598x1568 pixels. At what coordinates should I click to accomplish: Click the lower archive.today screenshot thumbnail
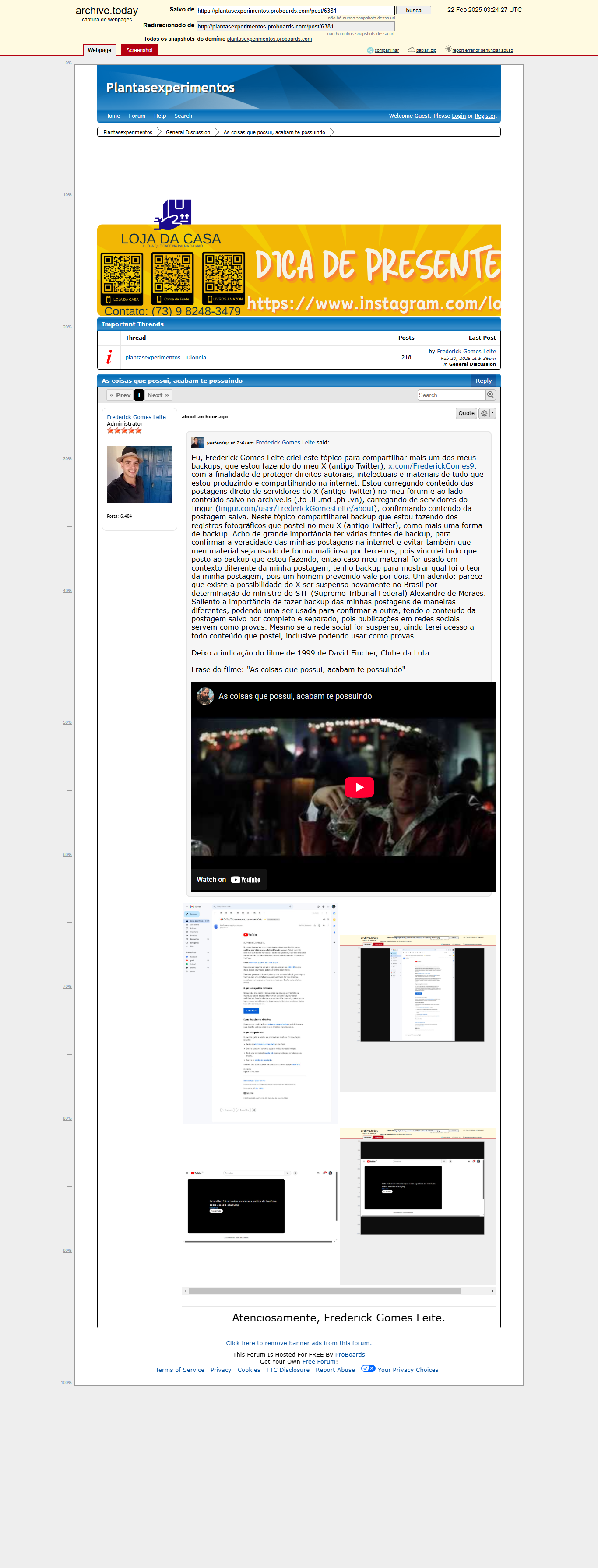418,1206
